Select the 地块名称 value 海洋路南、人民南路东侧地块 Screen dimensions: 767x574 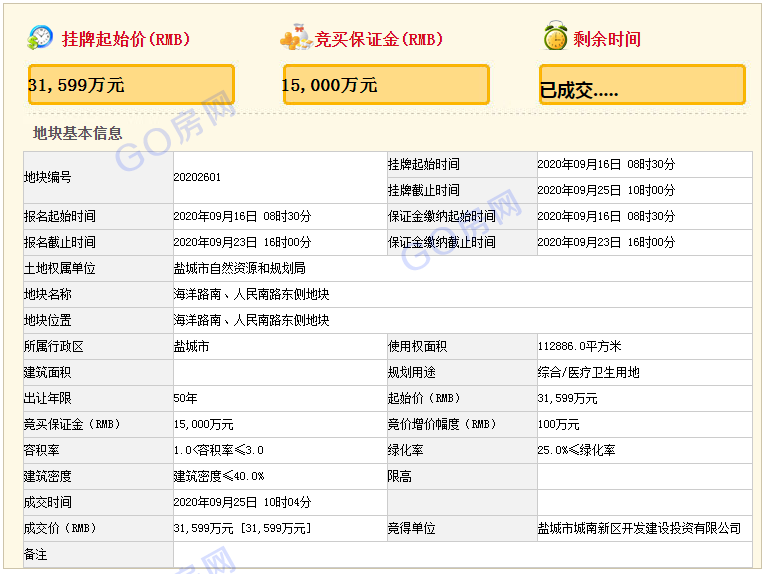point(251,294)
